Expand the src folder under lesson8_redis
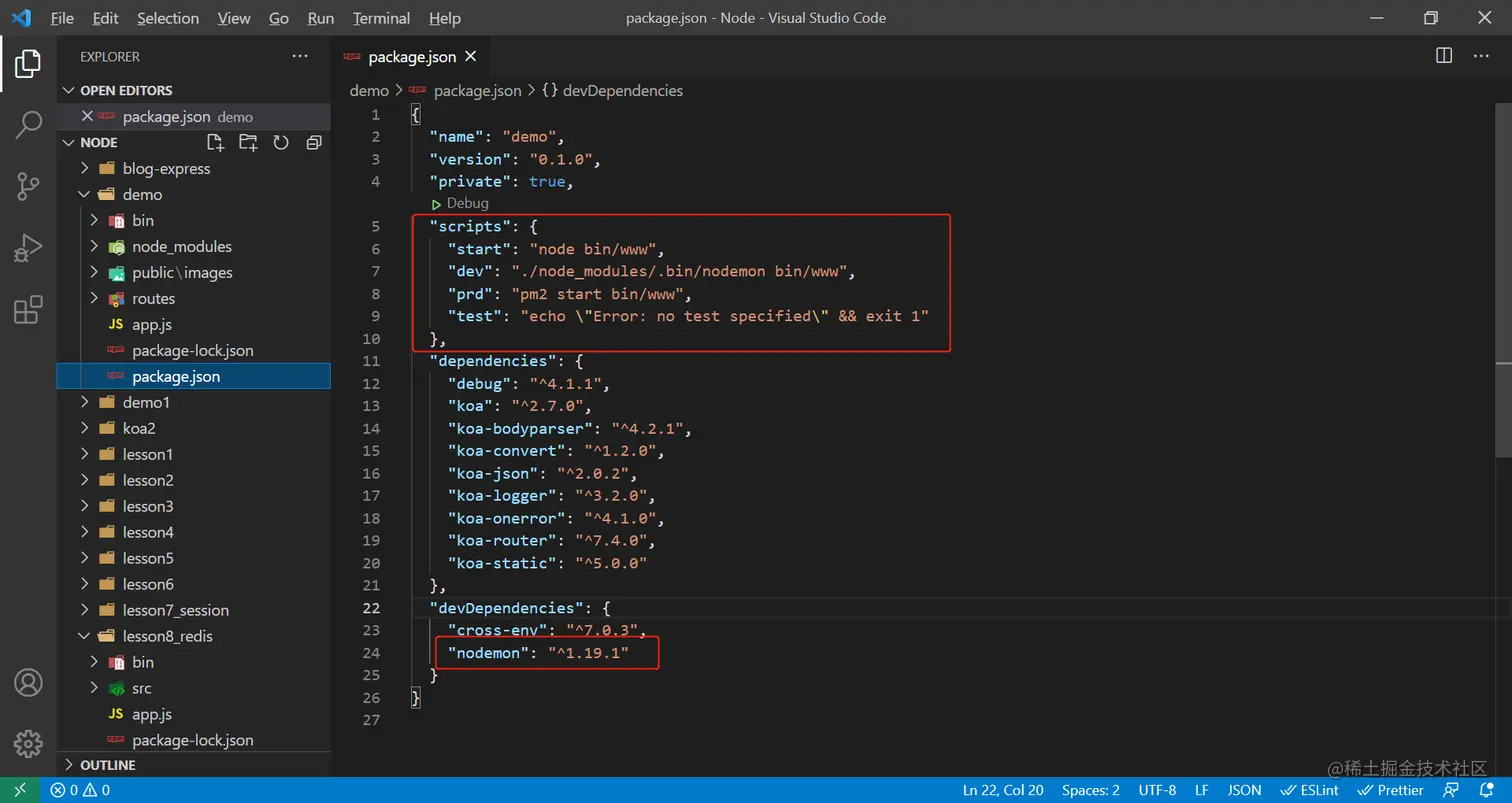 (194, 688)
